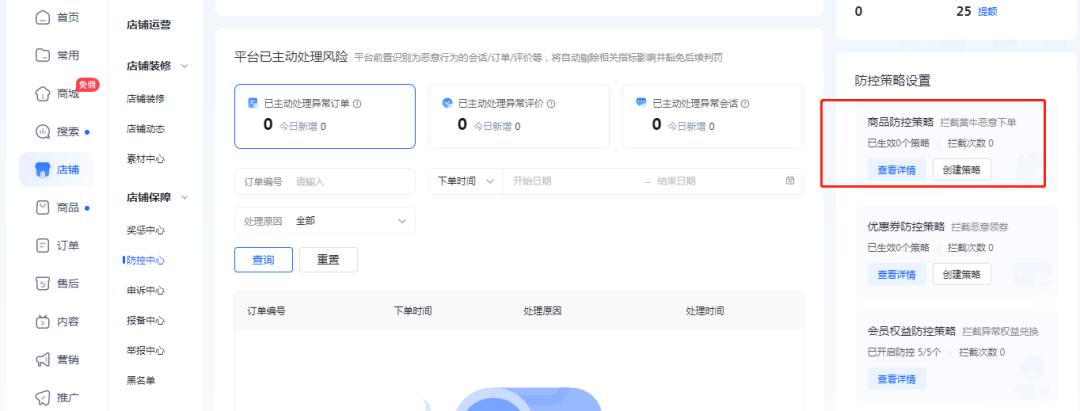Click the 提额 link next to 25
The height and width of the screenshot is (411, 1080).
coord(988,12)
